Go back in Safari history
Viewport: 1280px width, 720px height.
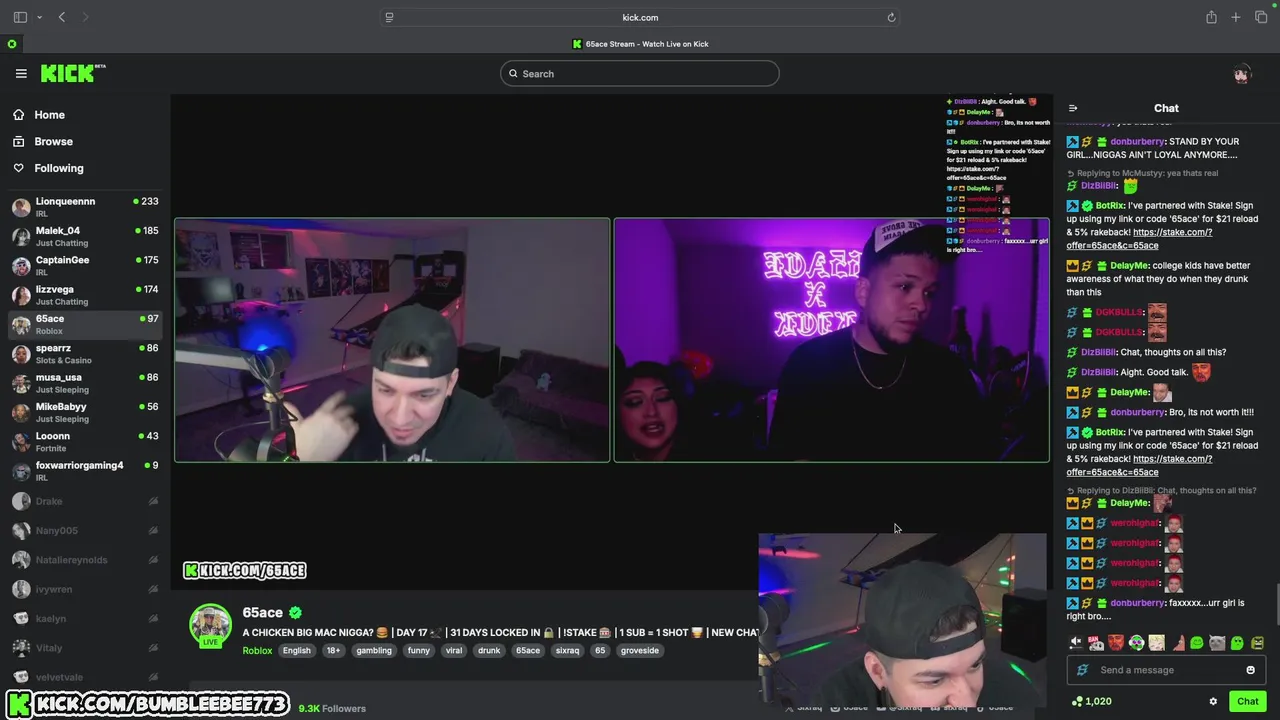[62, 17]
